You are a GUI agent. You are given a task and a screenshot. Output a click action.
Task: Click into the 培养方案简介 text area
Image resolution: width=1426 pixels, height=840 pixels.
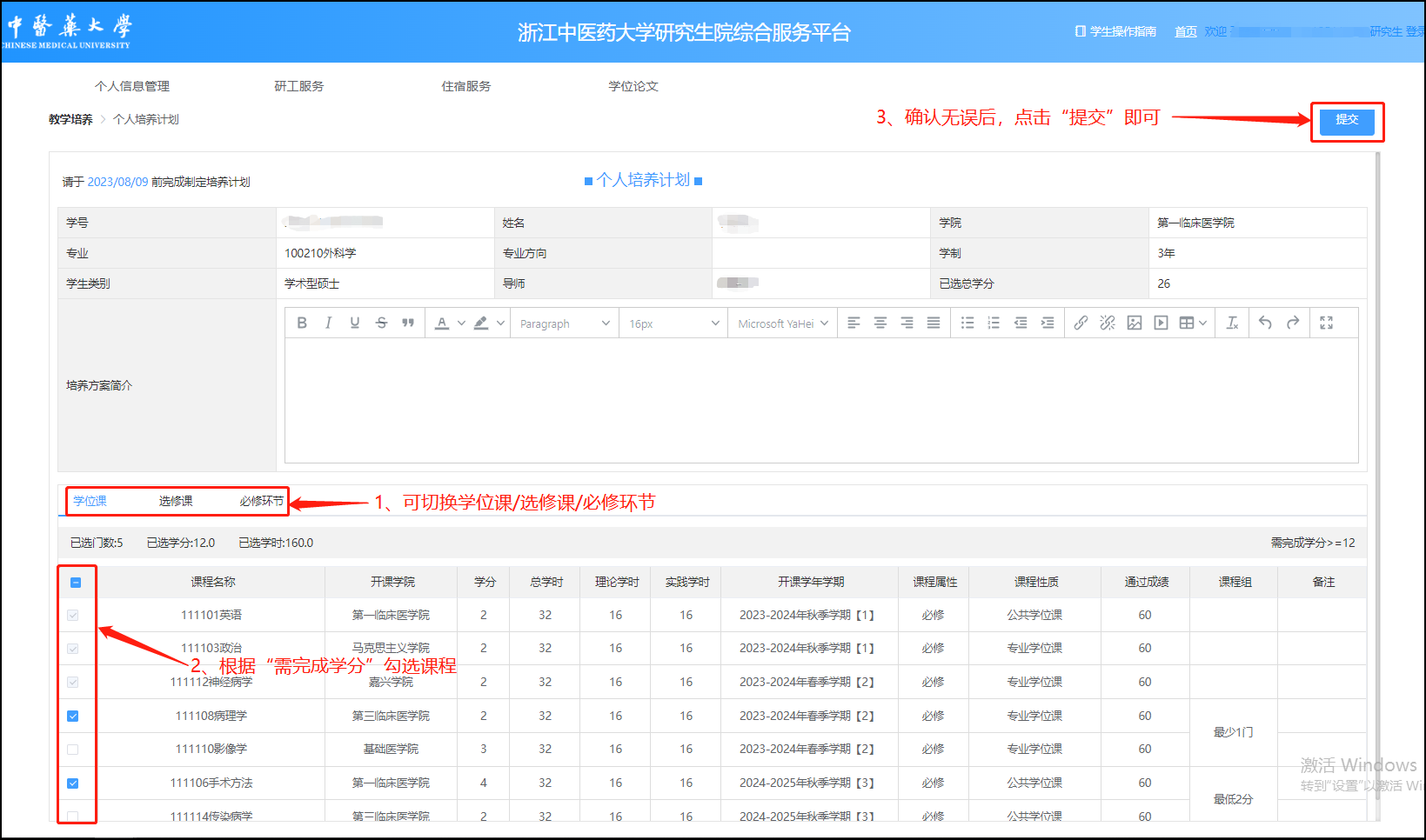(x=821, y=400)
